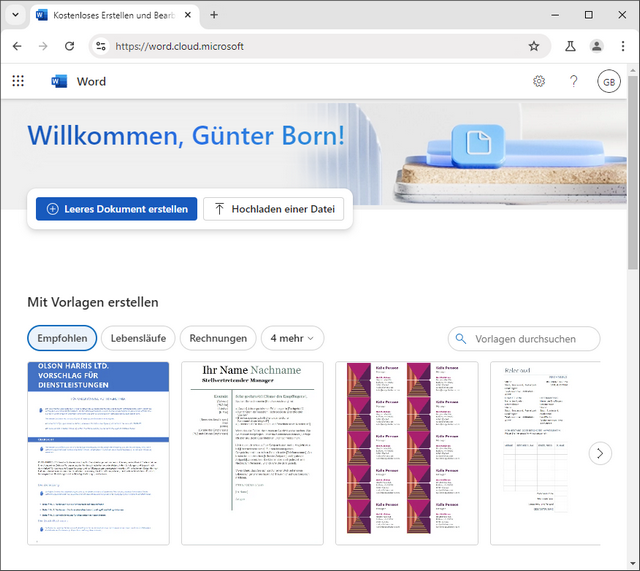The image size is (640, 571).
Task: Select the Rechnungen template filter
Action: [x=218, y=338]
